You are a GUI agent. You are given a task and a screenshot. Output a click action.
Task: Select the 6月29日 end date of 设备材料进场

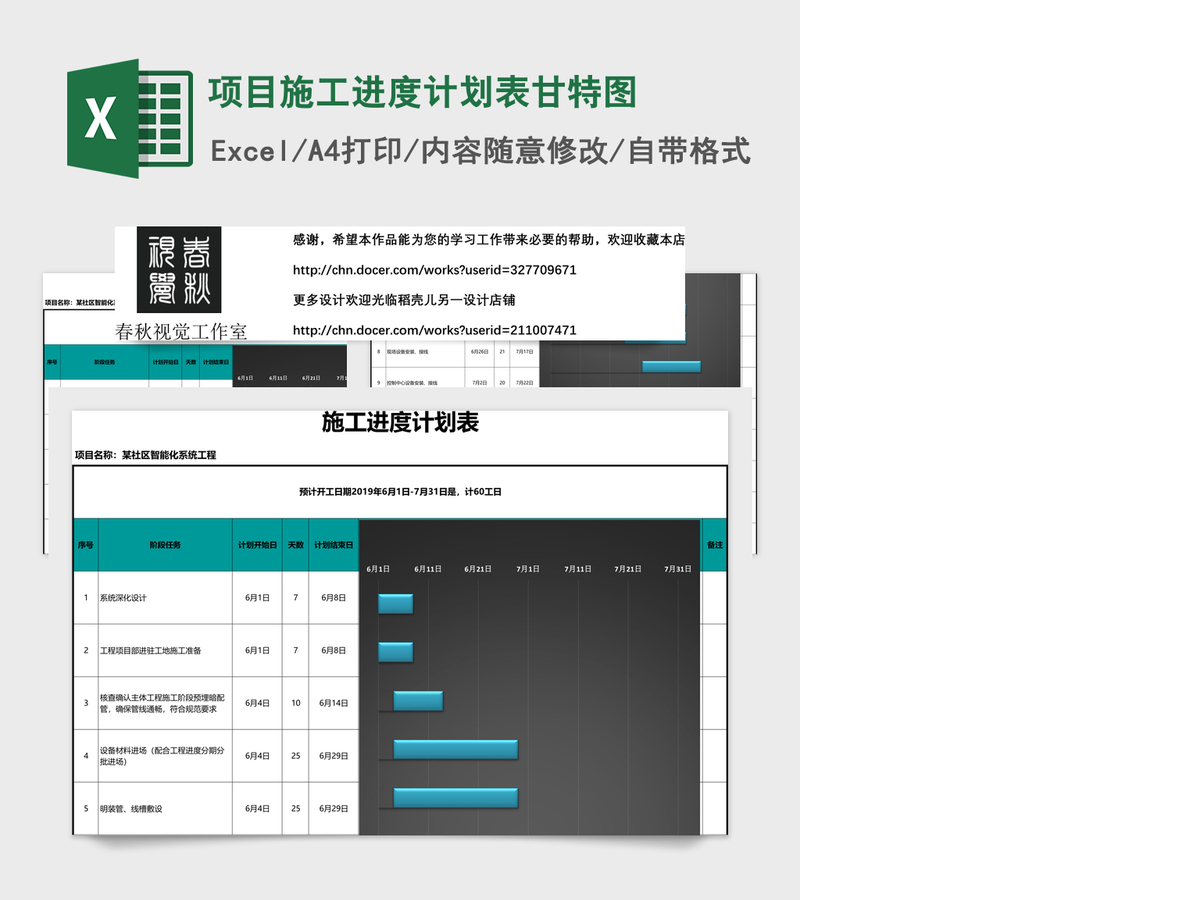pyautogui.click(x=333, y=756)
